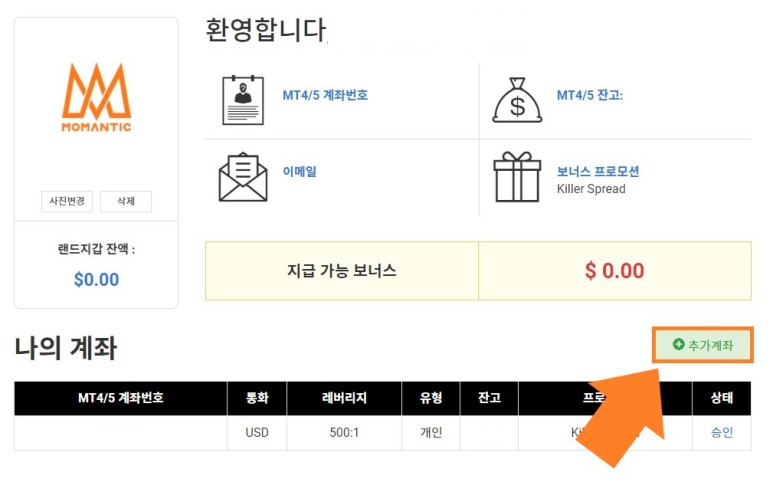Open the 보너스 프로모션 link
The image size is (773, 492).
597,171
